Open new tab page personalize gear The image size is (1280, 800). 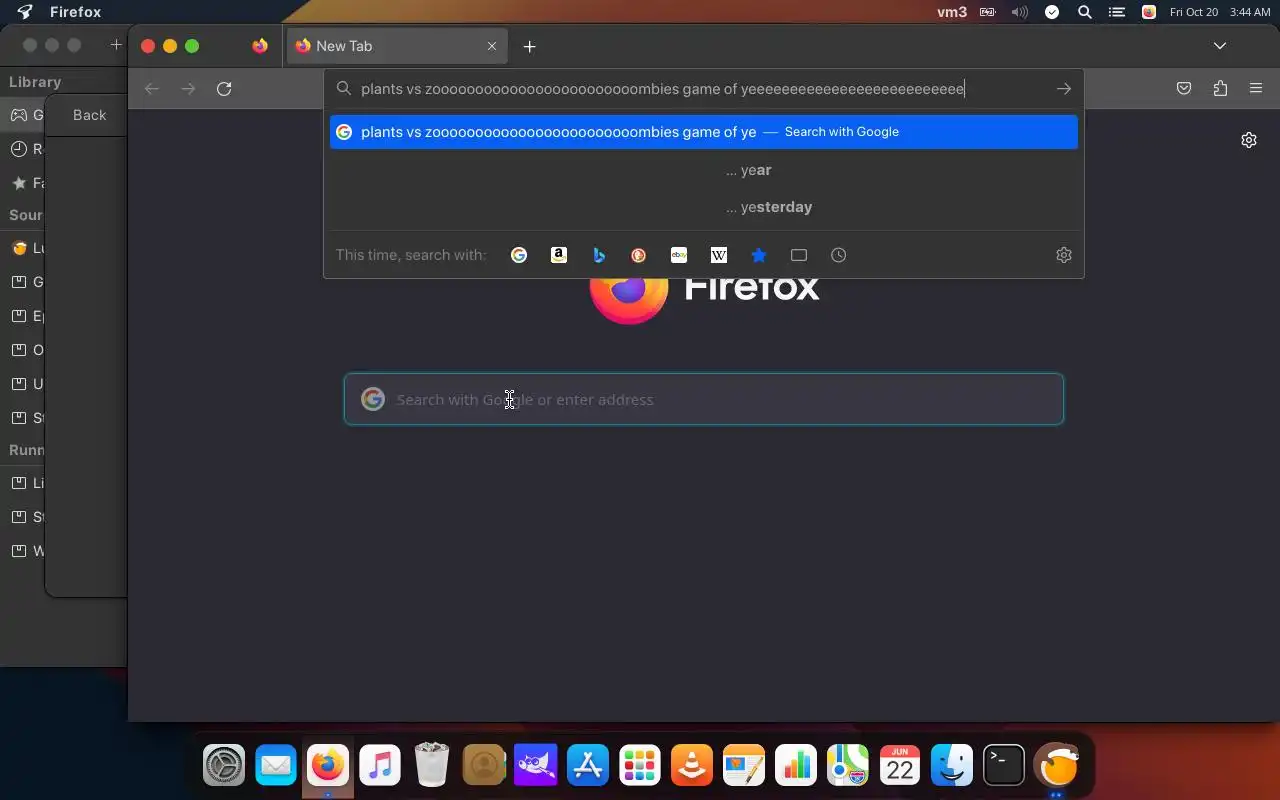click(1249, 140)
